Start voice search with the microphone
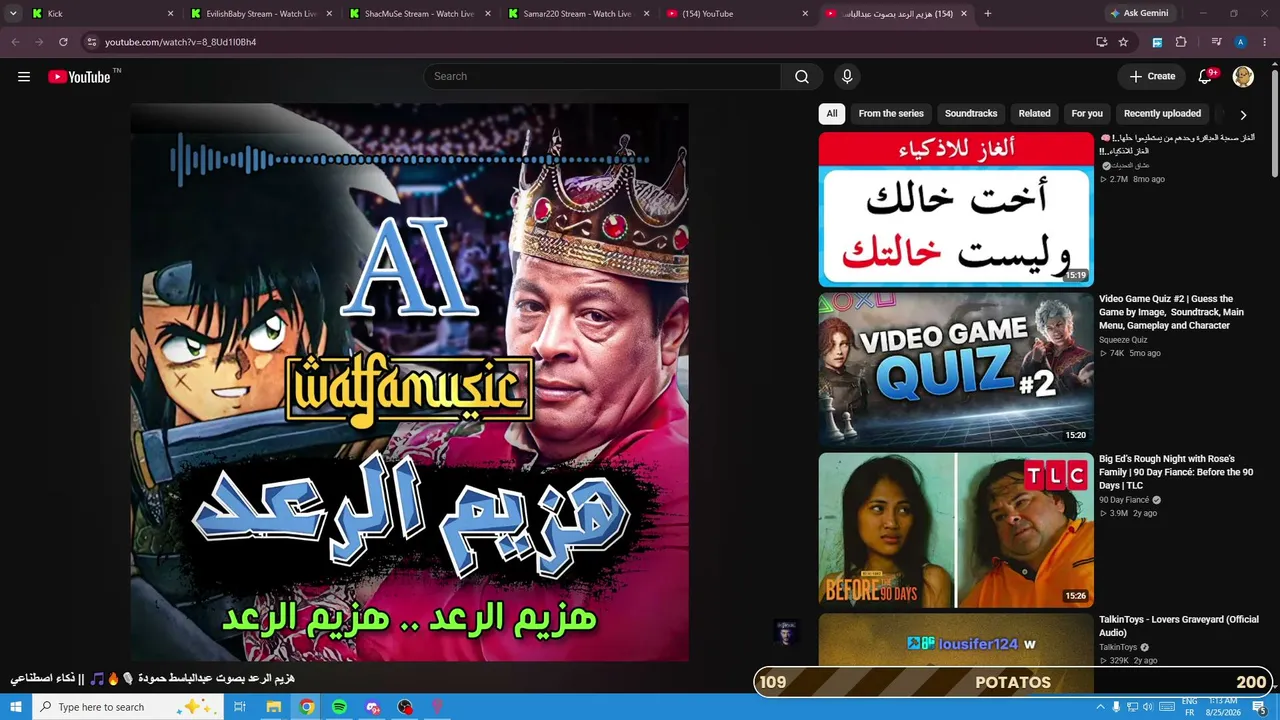This screenshot has height=720, width=1280. pos(847,76)
